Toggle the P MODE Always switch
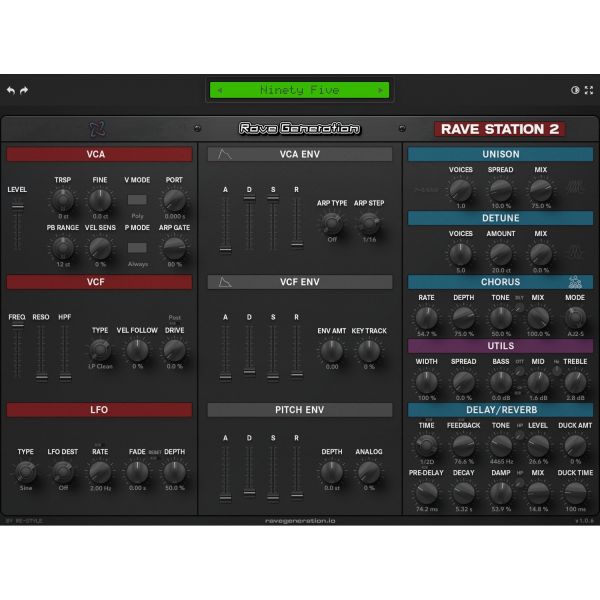 click(x=137, y=248)
